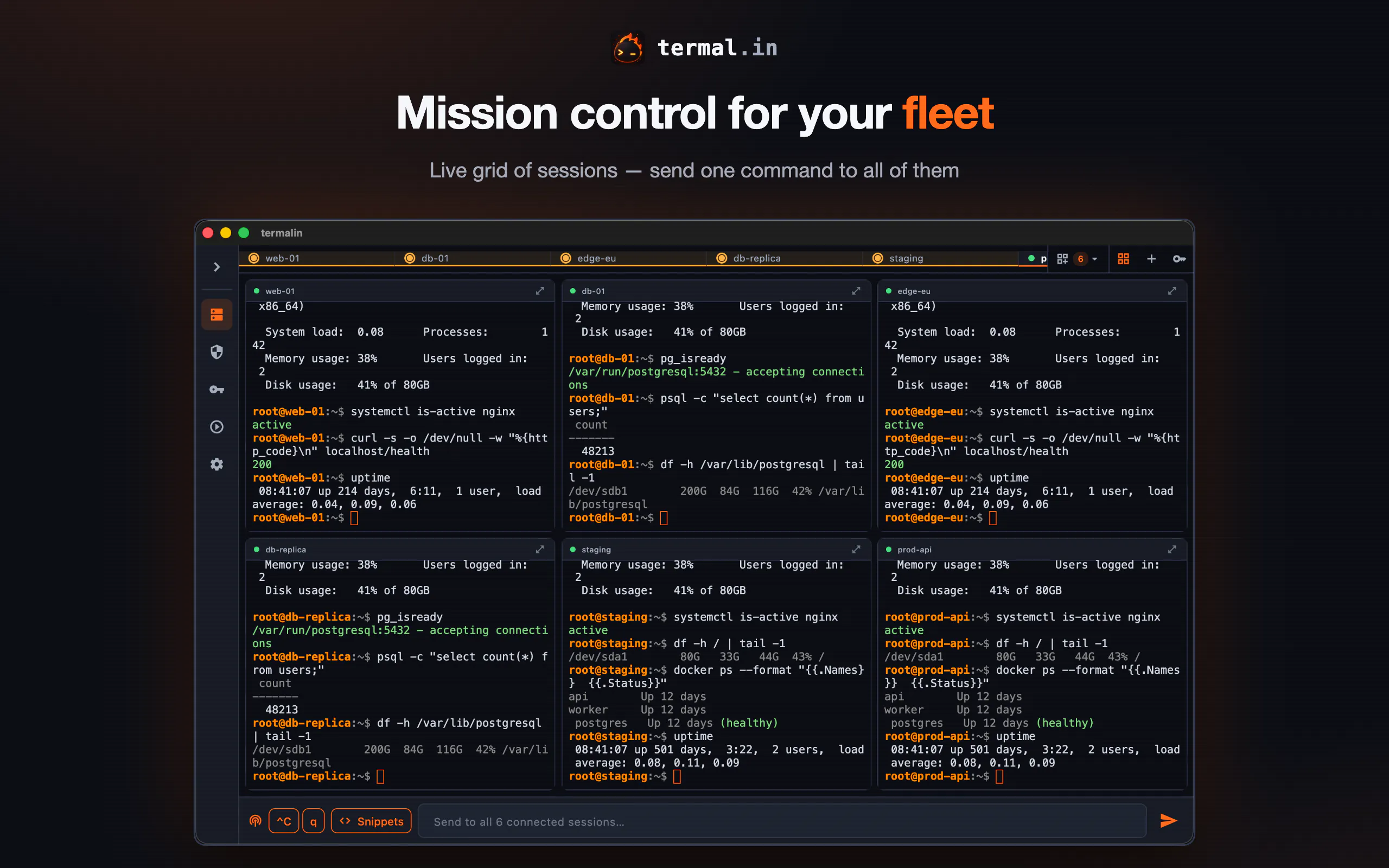The height and width of the screenshot is (868, 1389).
Task: Click 'pg_isready' command in db-replica pane
Action: tap(410, 617)
